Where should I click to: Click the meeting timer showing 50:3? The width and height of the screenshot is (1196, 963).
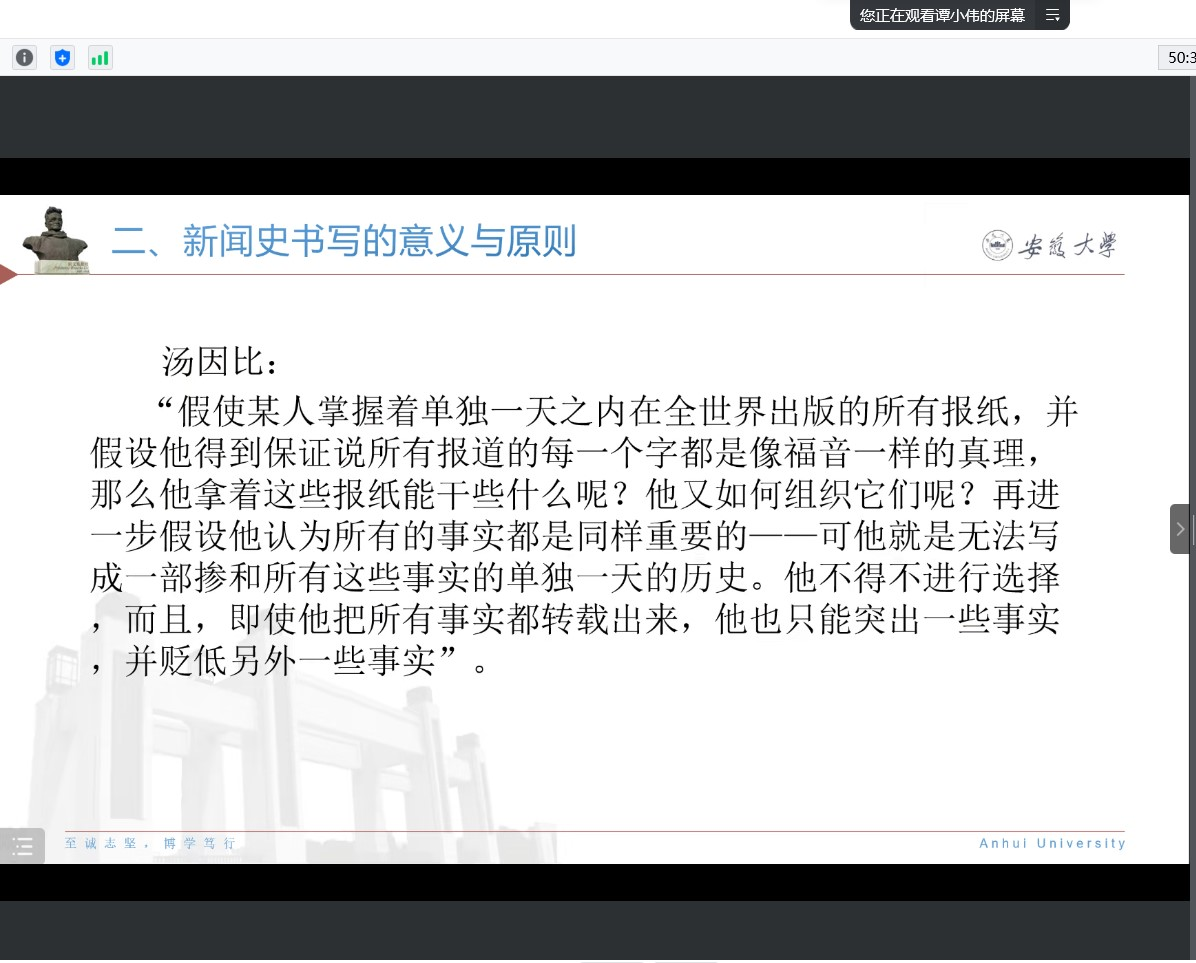1179,58
